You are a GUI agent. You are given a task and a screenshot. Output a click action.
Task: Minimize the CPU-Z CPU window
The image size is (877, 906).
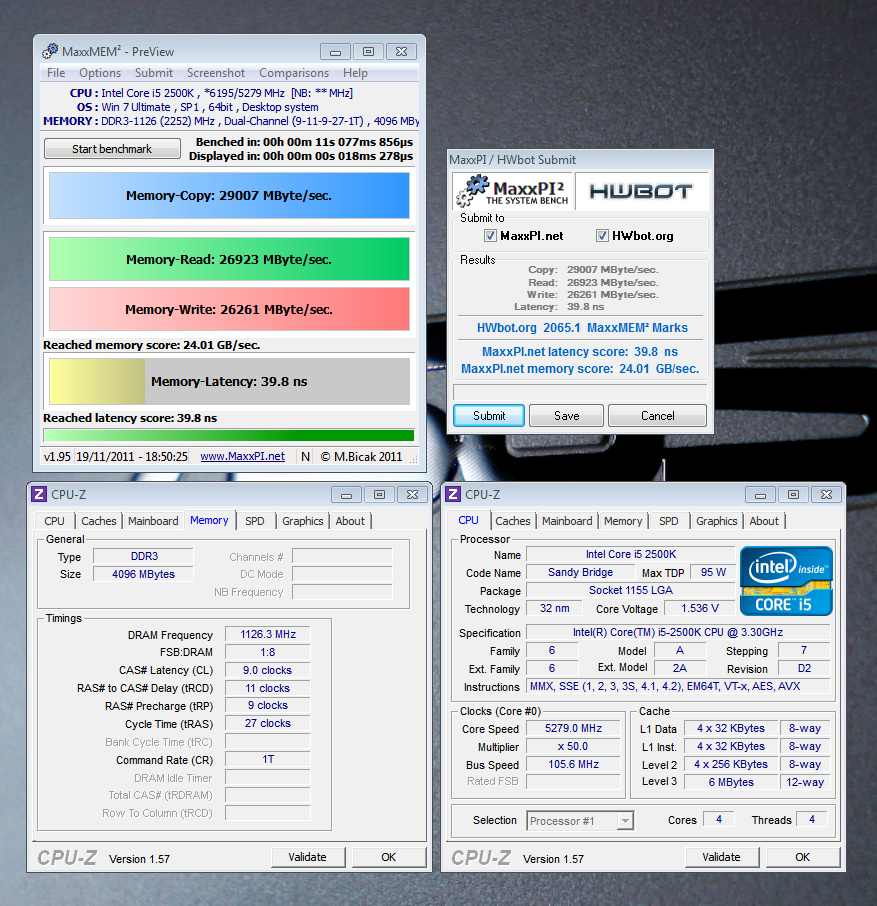click(x=760, y=495)
